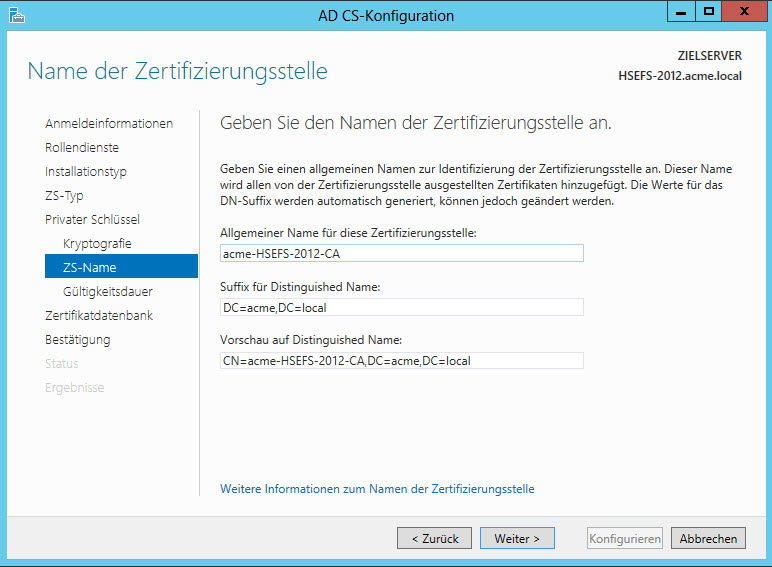Open the Rollendienste step
The height and width of the screenshot is (567, 772).
(82, 148)
